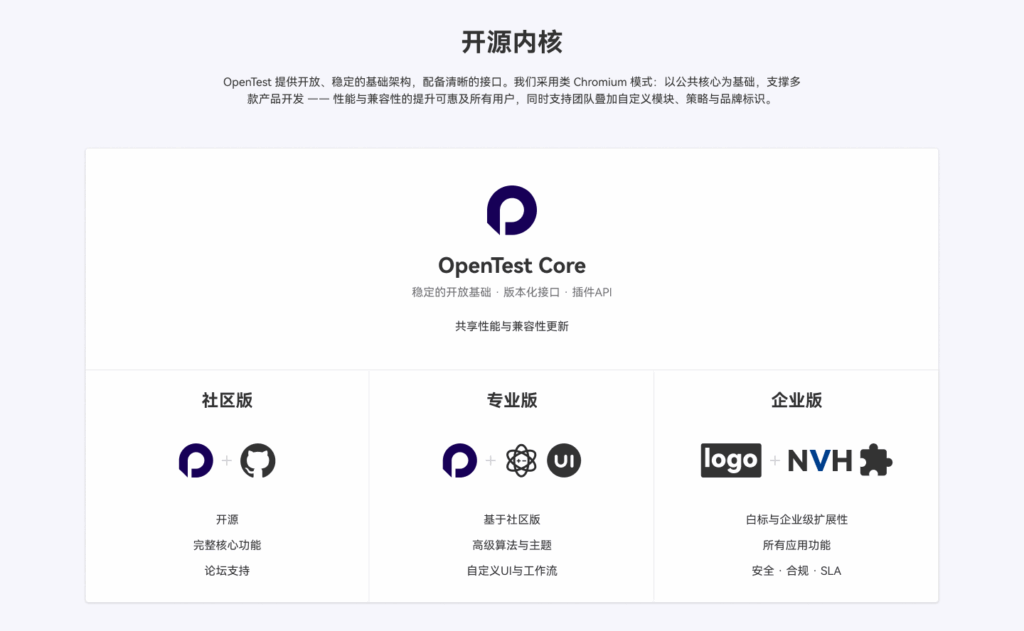The image size is (1024, 631).
Task: Select the 安全 · 合规 · SLA line
Action: click(x=796, y=570)
